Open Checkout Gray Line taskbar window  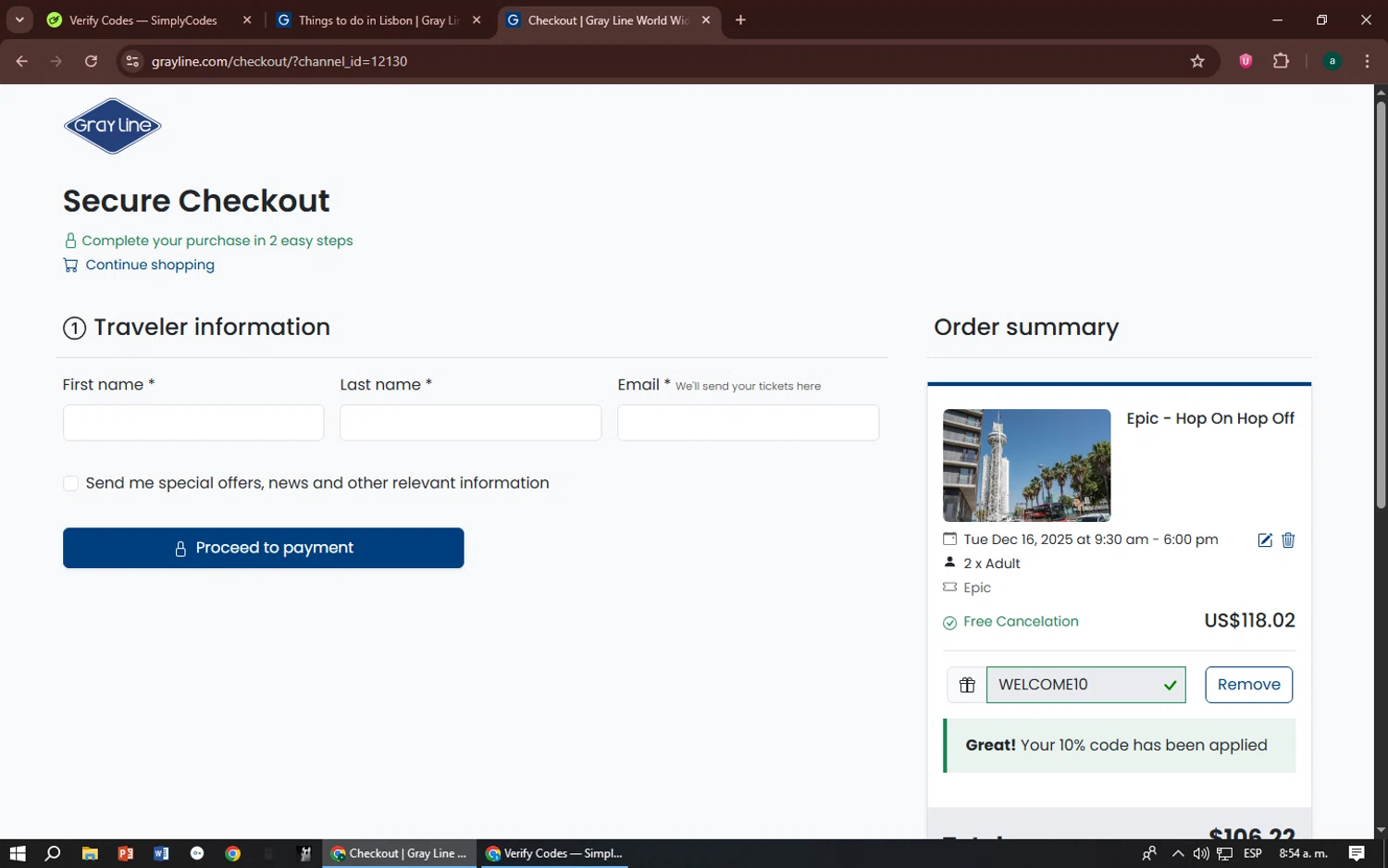click(x=400, y=853)
